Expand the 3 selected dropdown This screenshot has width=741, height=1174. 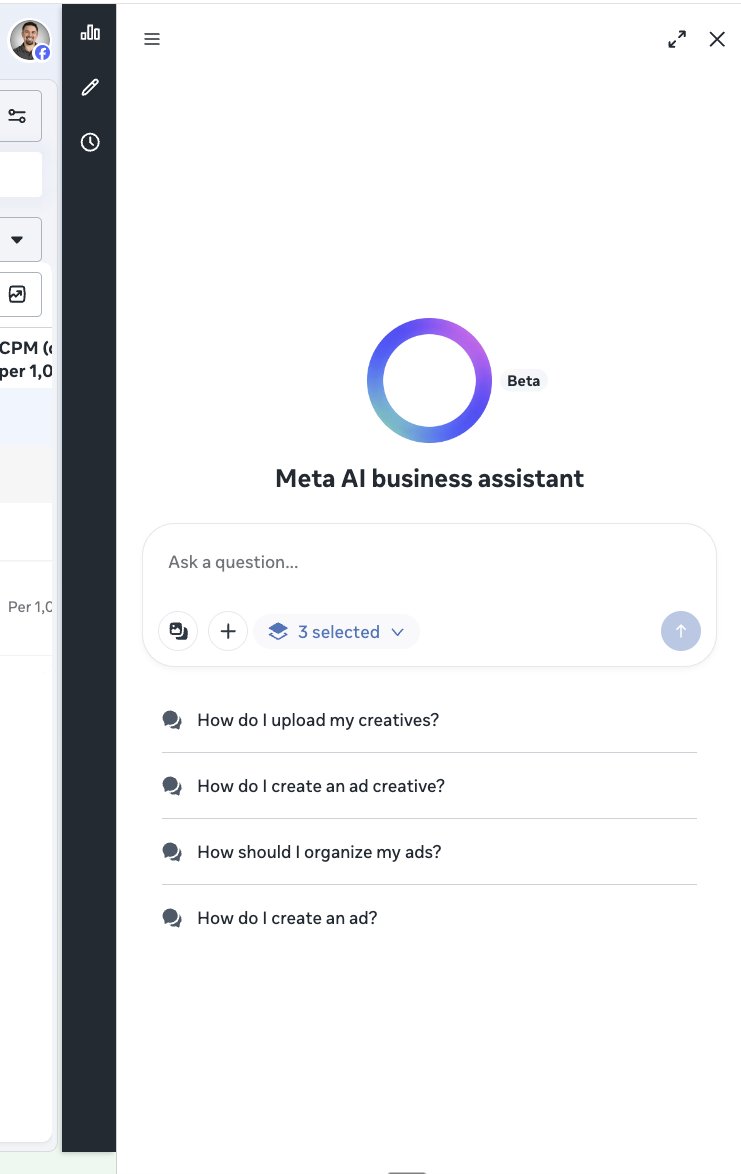click(337, 631)
